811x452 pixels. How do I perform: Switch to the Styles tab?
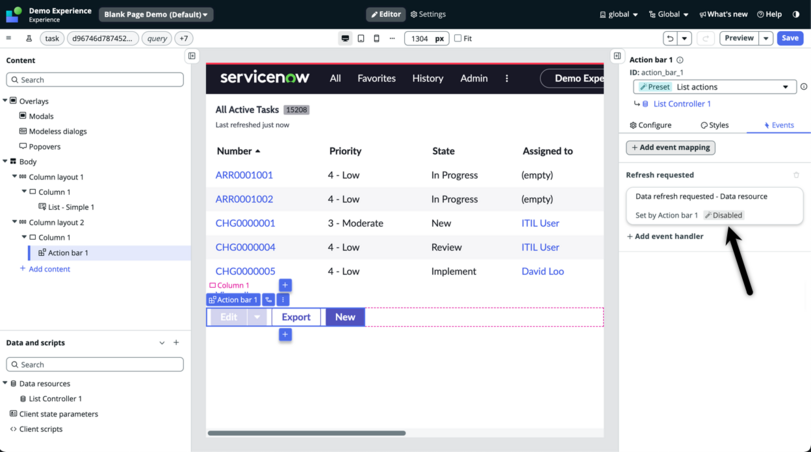click(x=715, y=125)
